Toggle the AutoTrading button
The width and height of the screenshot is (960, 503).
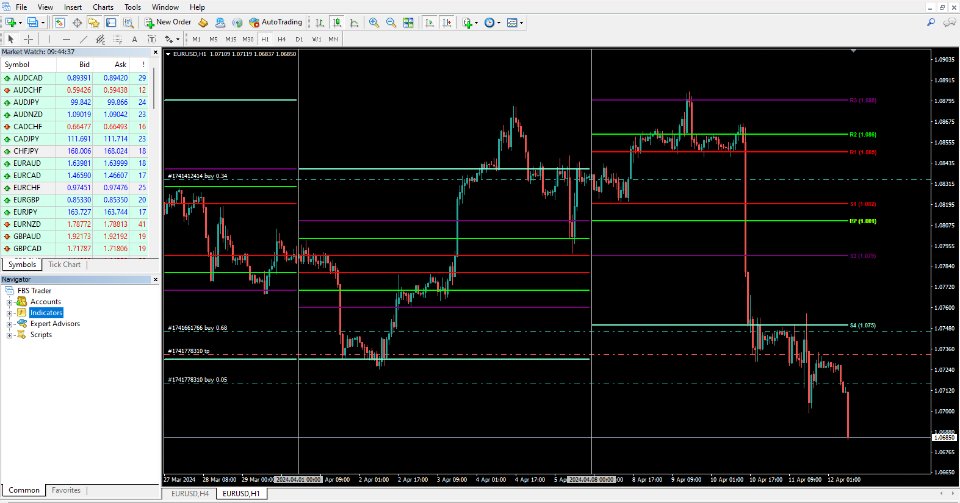point(276,23)
